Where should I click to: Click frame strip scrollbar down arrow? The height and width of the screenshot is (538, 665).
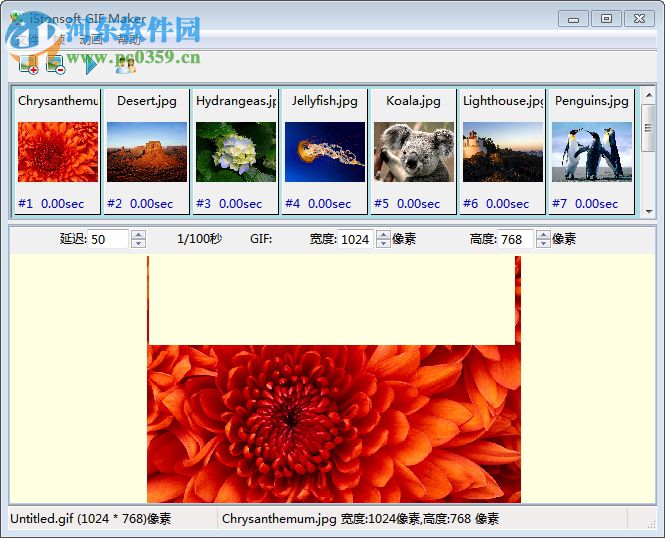click(649, 211)
